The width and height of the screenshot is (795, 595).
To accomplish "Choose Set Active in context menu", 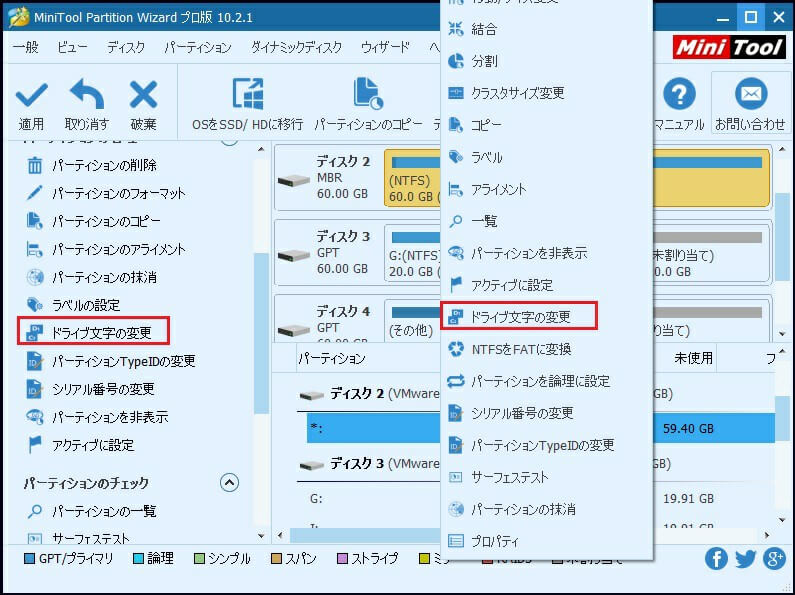I will (547, 285).
